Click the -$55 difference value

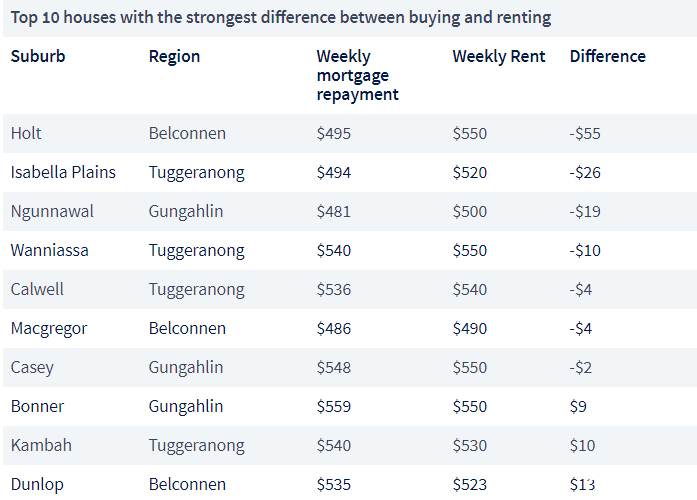coord(585,133)
